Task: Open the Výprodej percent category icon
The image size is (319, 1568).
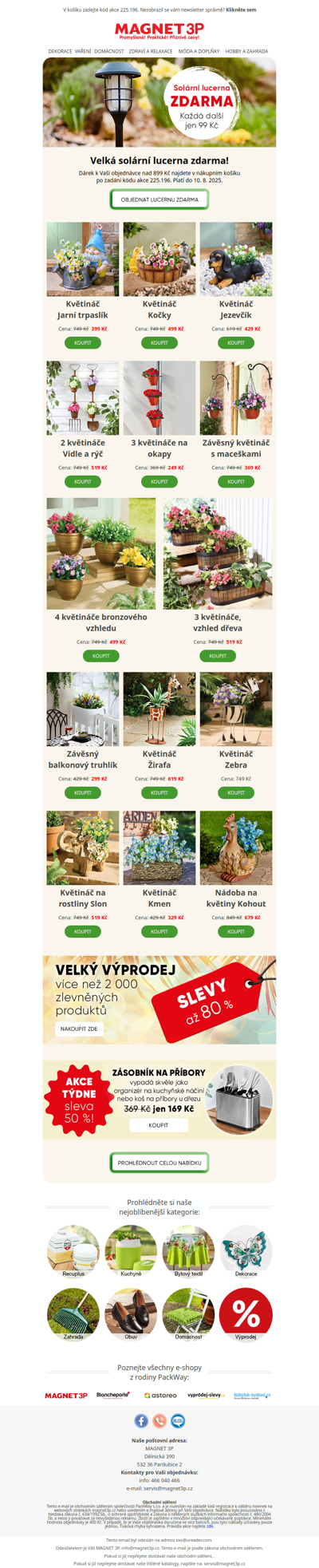Action: 246,1314
